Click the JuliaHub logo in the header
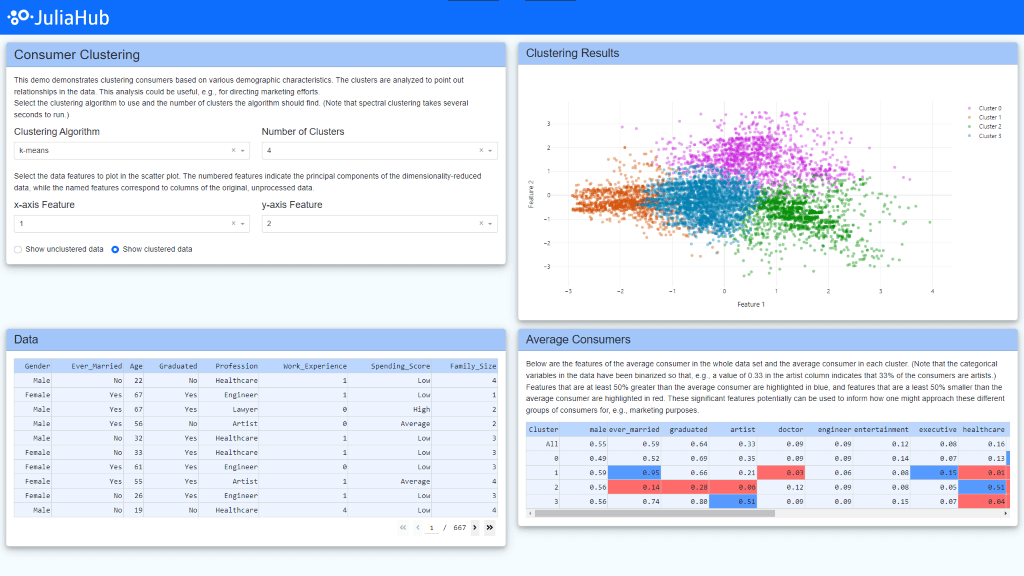Screen dimensions: 1024x576 click(x=58, y=17)
